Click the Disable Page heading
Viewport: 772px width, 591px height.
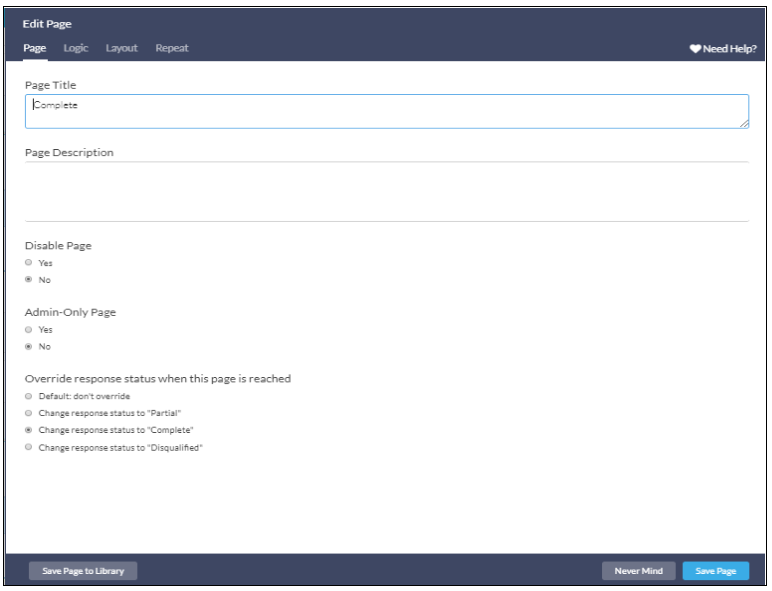[x=58, y=245]
